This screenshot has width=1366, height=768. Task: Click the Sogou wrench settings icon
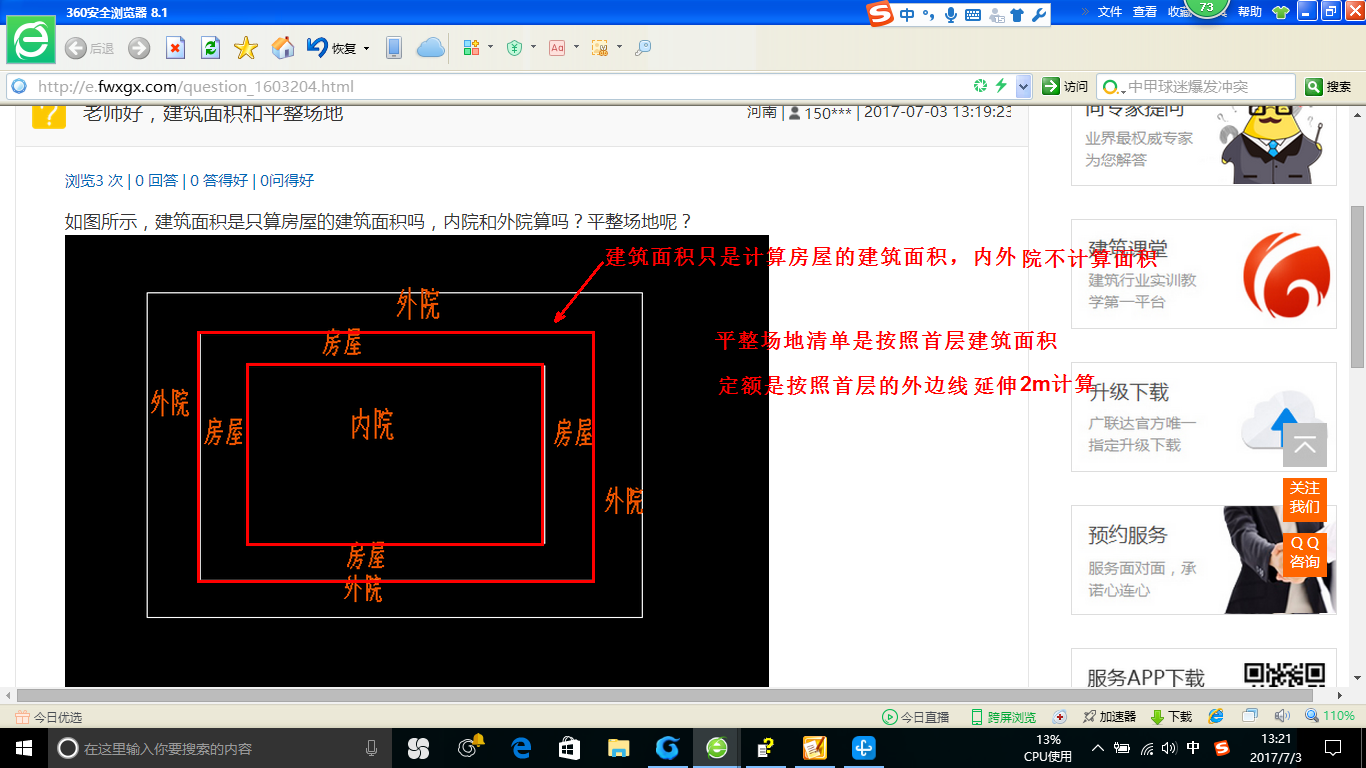[x=1038, y=14]
